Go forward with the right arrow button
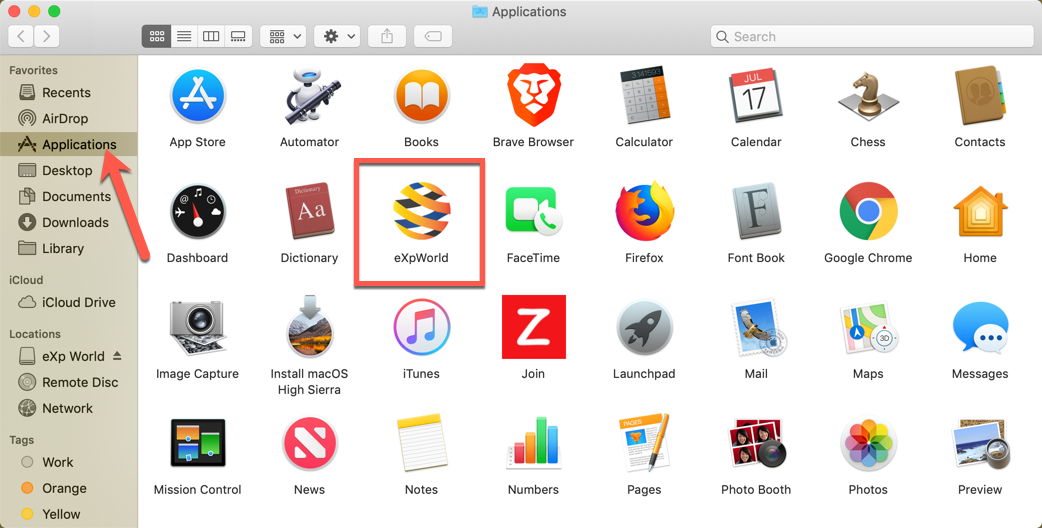This screenshot has height=528, width=1042. click(47, 37)
